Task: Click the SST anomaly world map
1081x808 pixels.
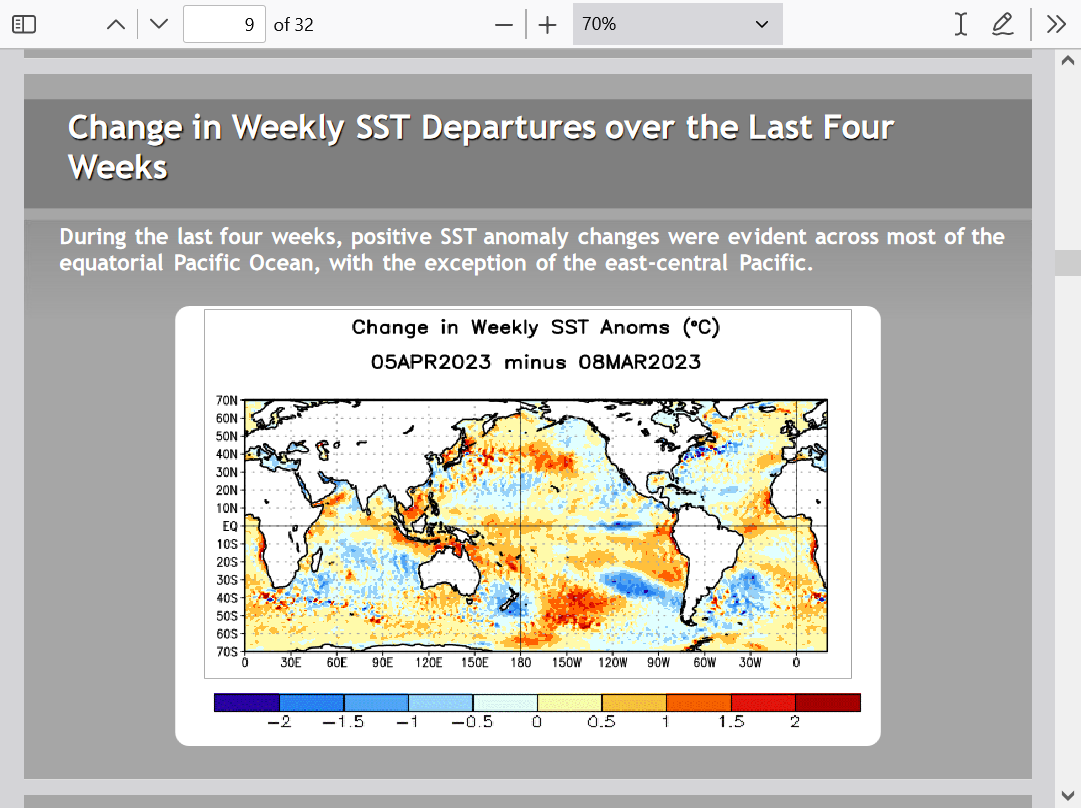Action: 536,525
